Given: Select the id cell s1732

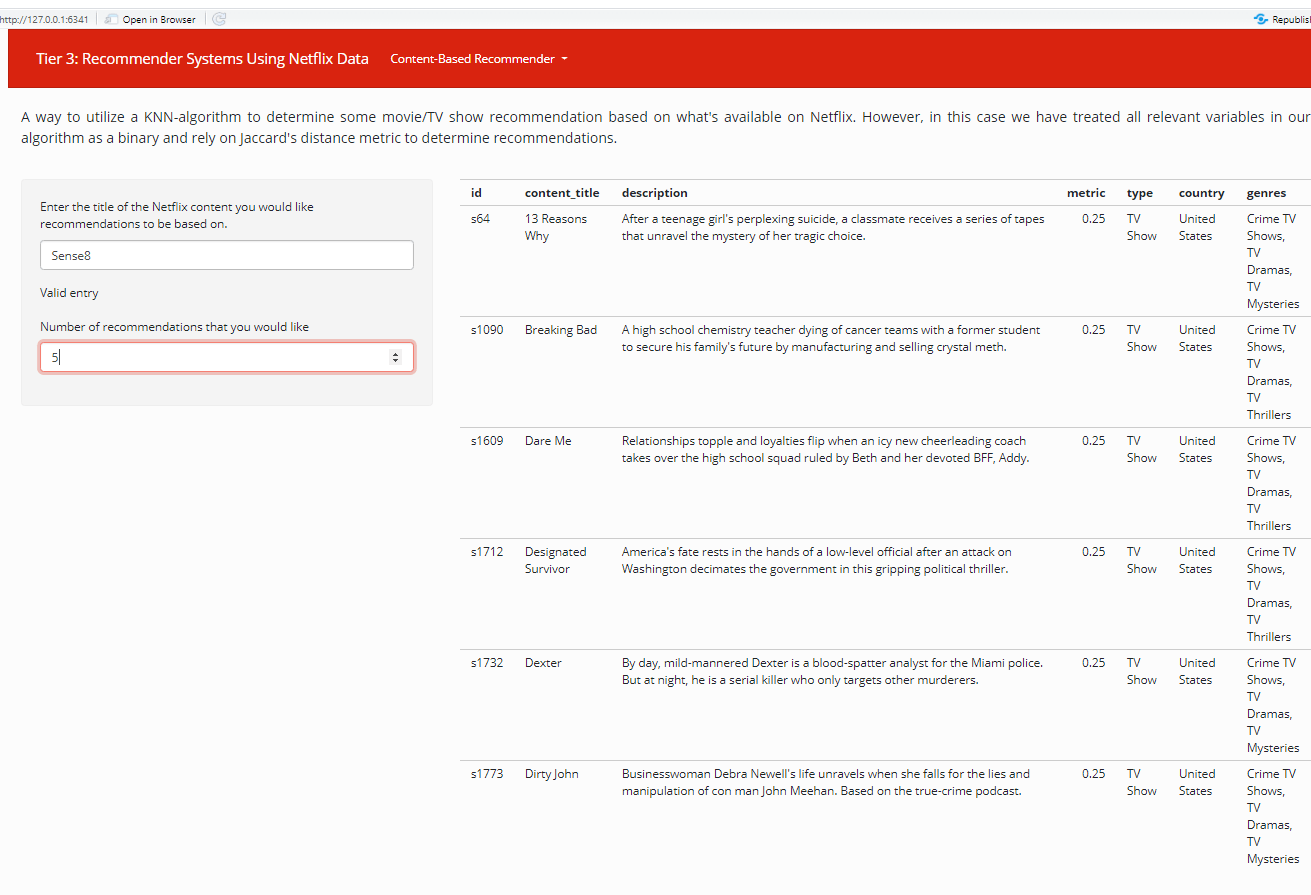Looking at the screenshot, I should click(x=487, y=663).
